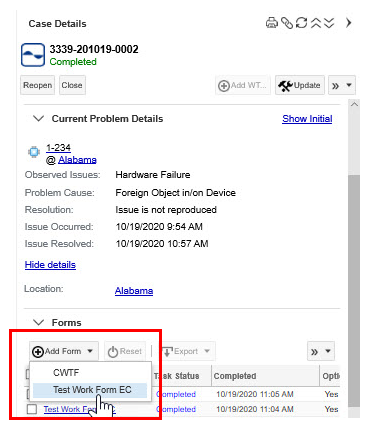This screenshot has width=380, height=438.
Task: Click the green Completed case status
Action: pos(73,62)
